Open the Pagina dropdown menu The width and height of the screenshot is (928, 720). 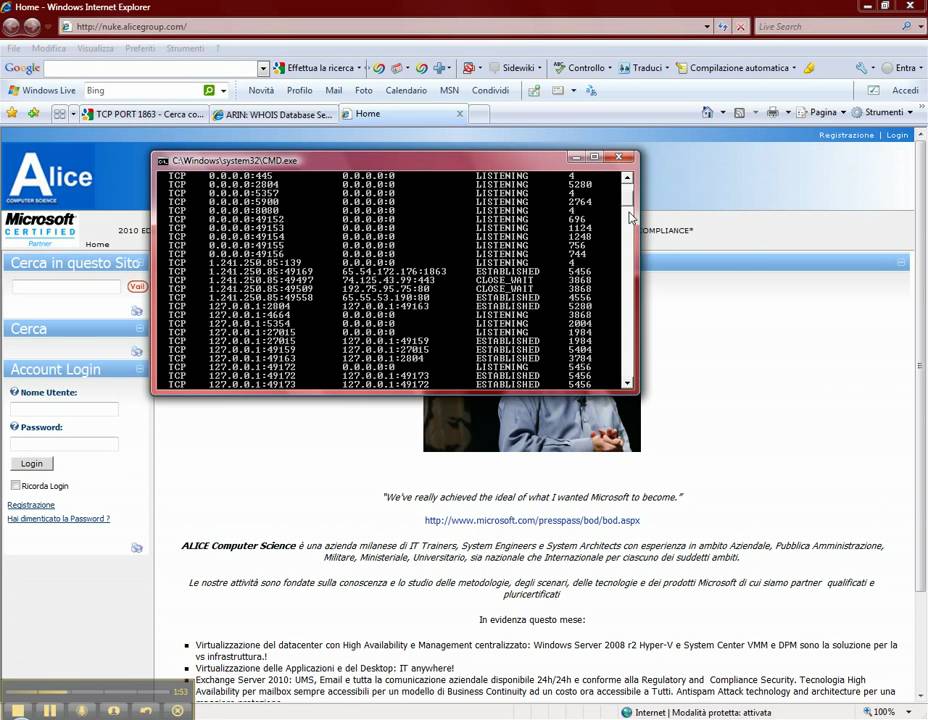(x=822, y=112)
